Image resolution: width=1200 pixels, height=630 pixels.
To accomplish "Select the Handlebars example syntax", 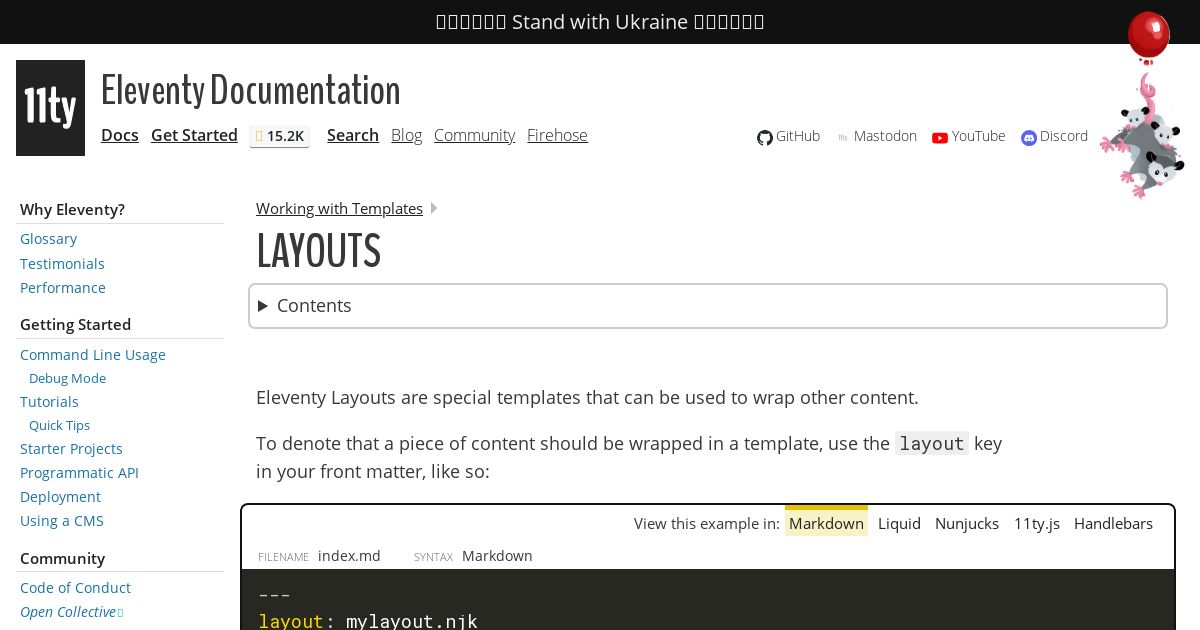I will [x=1113, y=523].
